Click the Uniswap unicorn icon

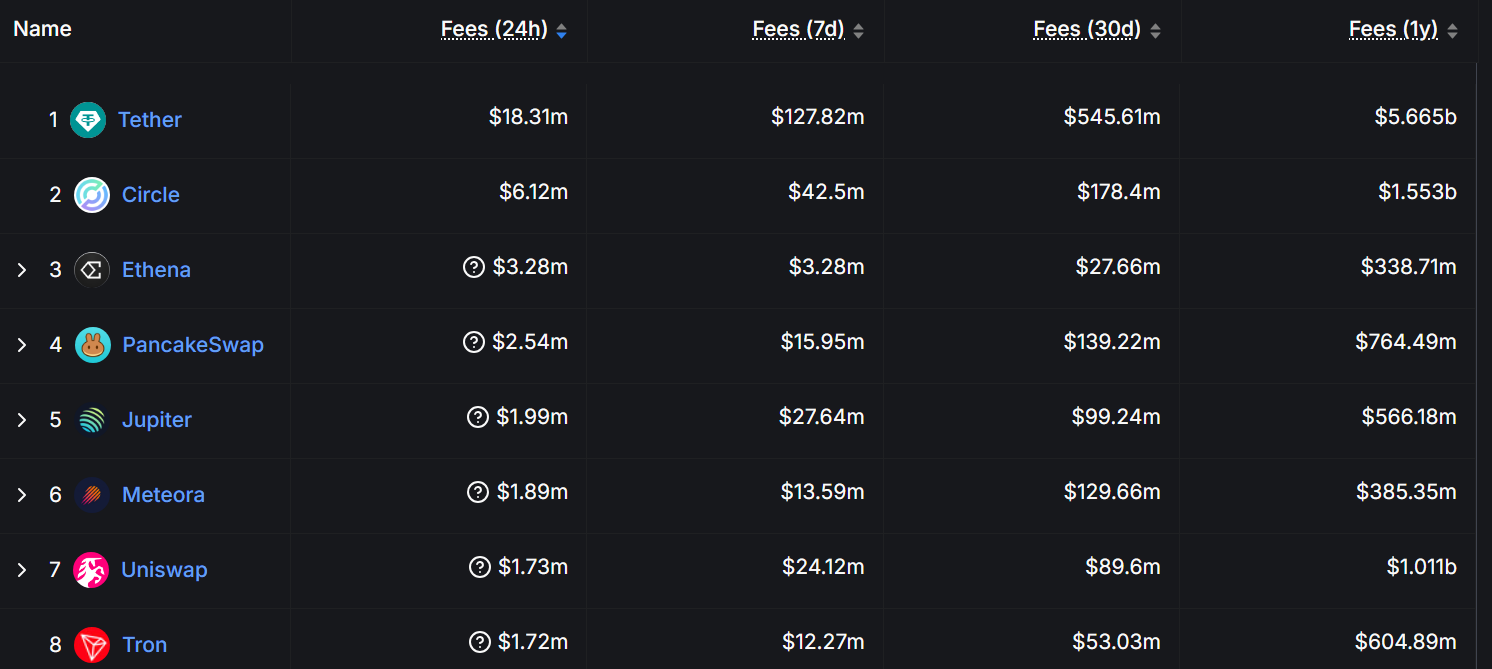(92, 569)
